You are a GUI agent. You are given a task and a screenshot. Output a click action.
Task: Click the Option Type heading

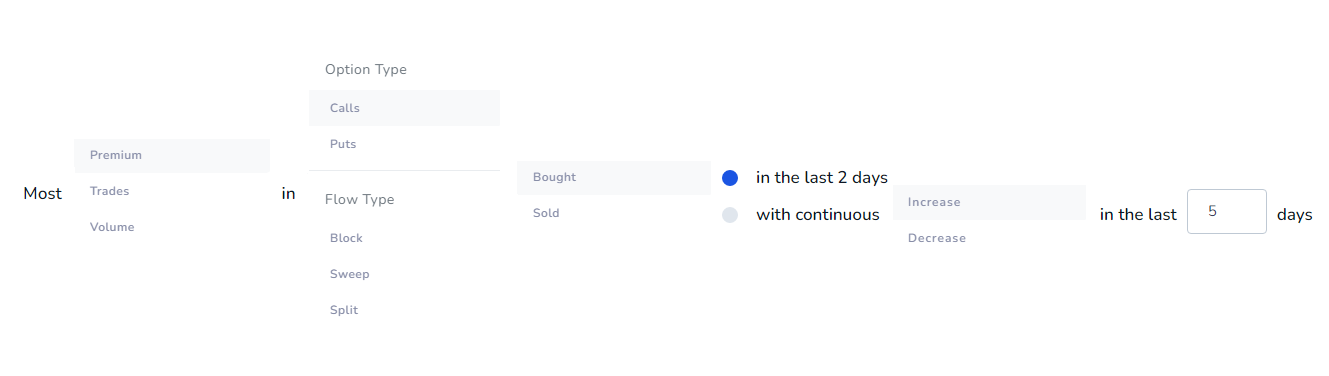point(366,70)
